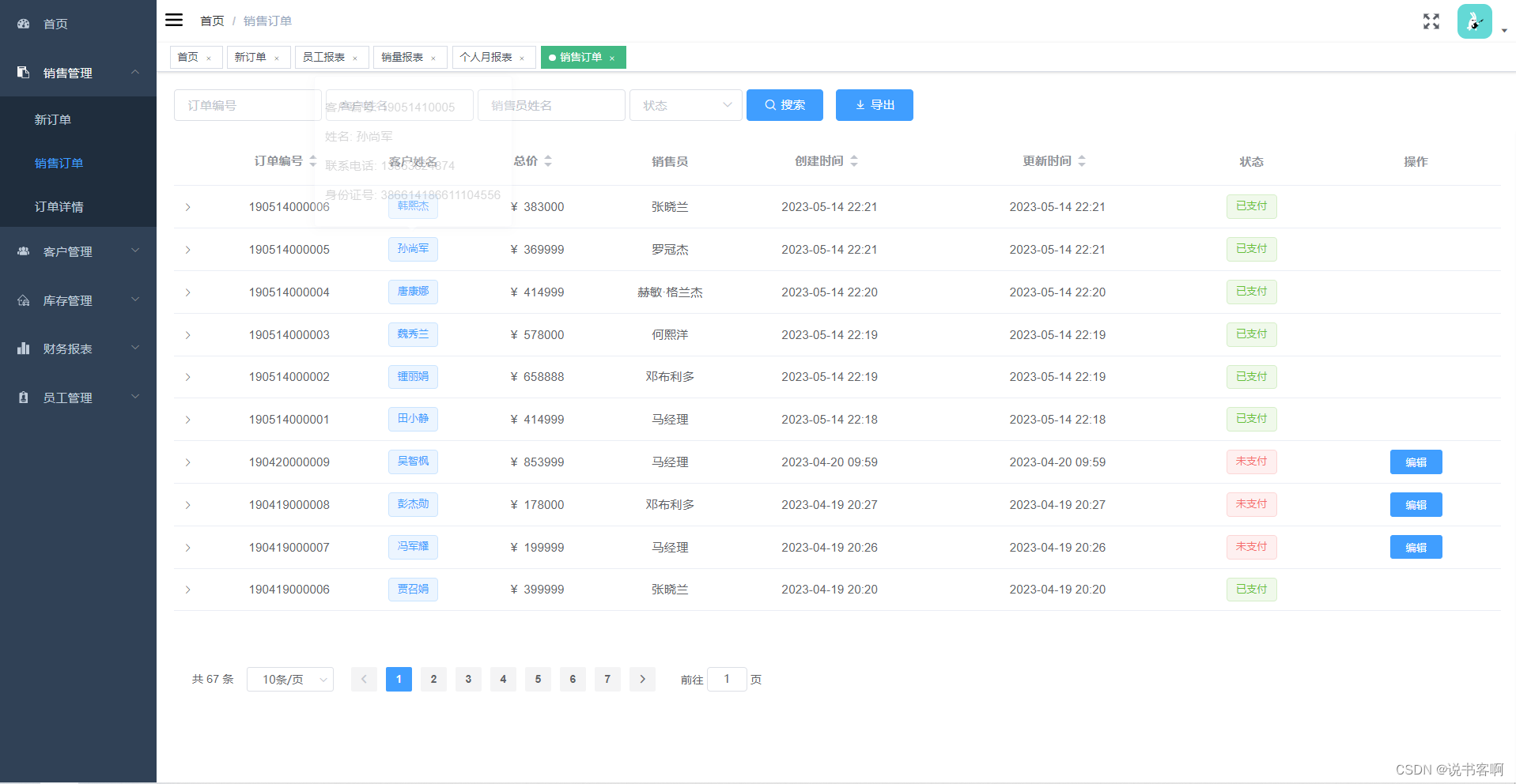
Task: Expand the 财务报表 sidebar menu
Action: (x=135, y=348)
